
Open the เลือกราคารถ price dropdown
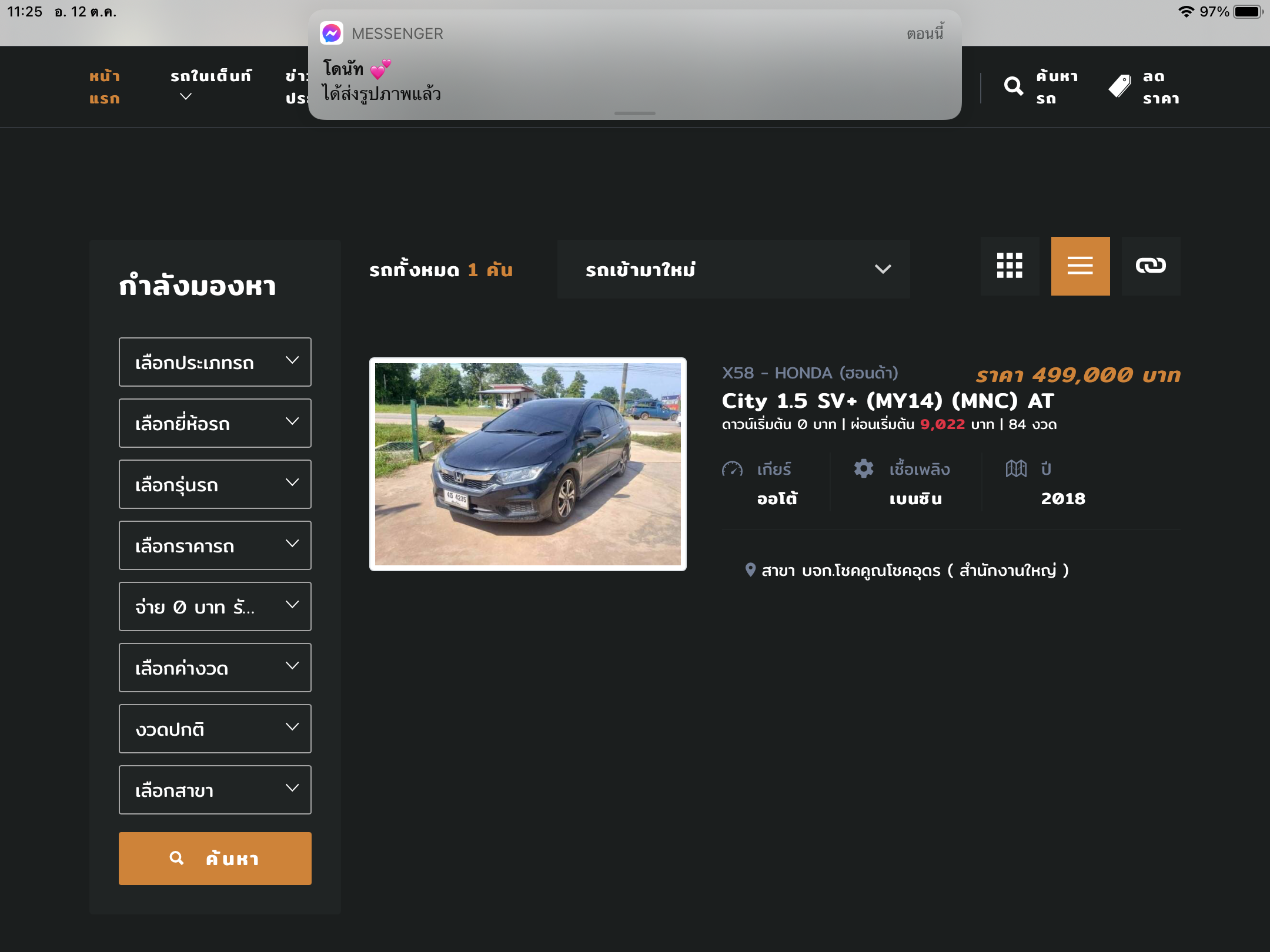pyautogui.click(x=215, y=545)
